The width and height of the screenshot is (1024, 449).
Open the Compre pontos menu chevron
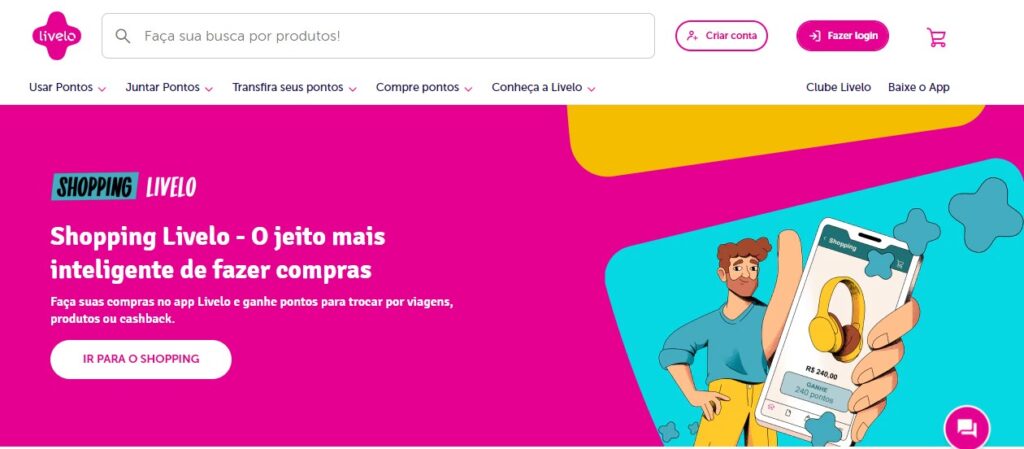click(468, 89)
